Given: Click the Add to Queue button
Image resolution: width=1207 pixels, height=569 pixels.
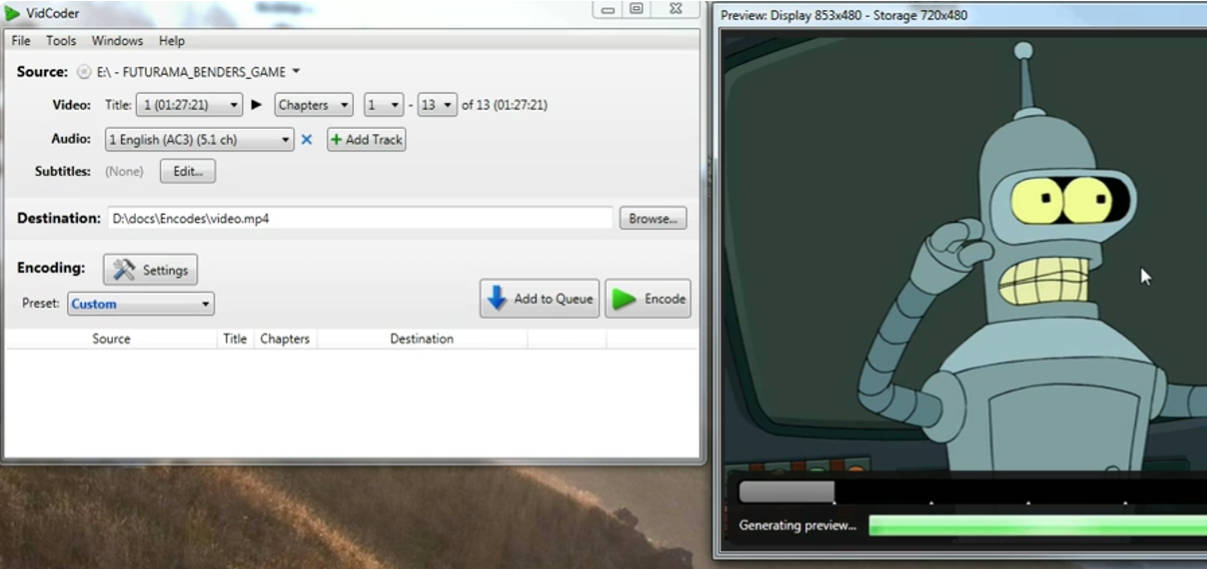Looking at the screenshot, I should pyautogui.click(x=540, y=299).
